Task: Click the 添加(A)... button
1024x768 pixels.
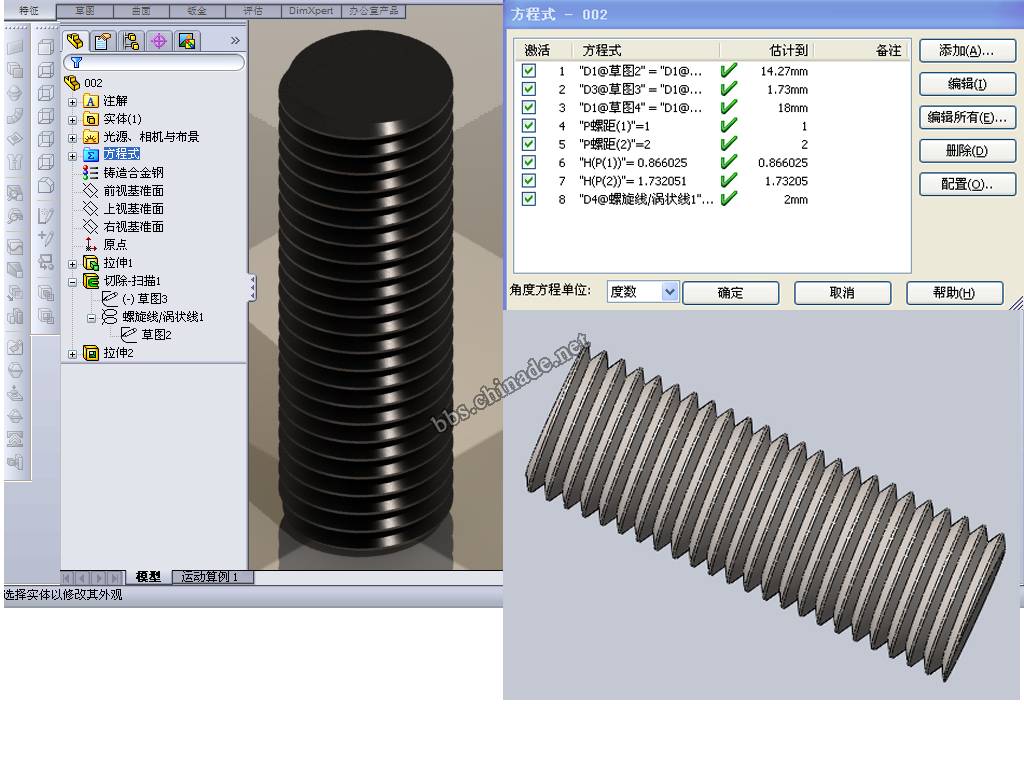Action: tap(967, 51)
